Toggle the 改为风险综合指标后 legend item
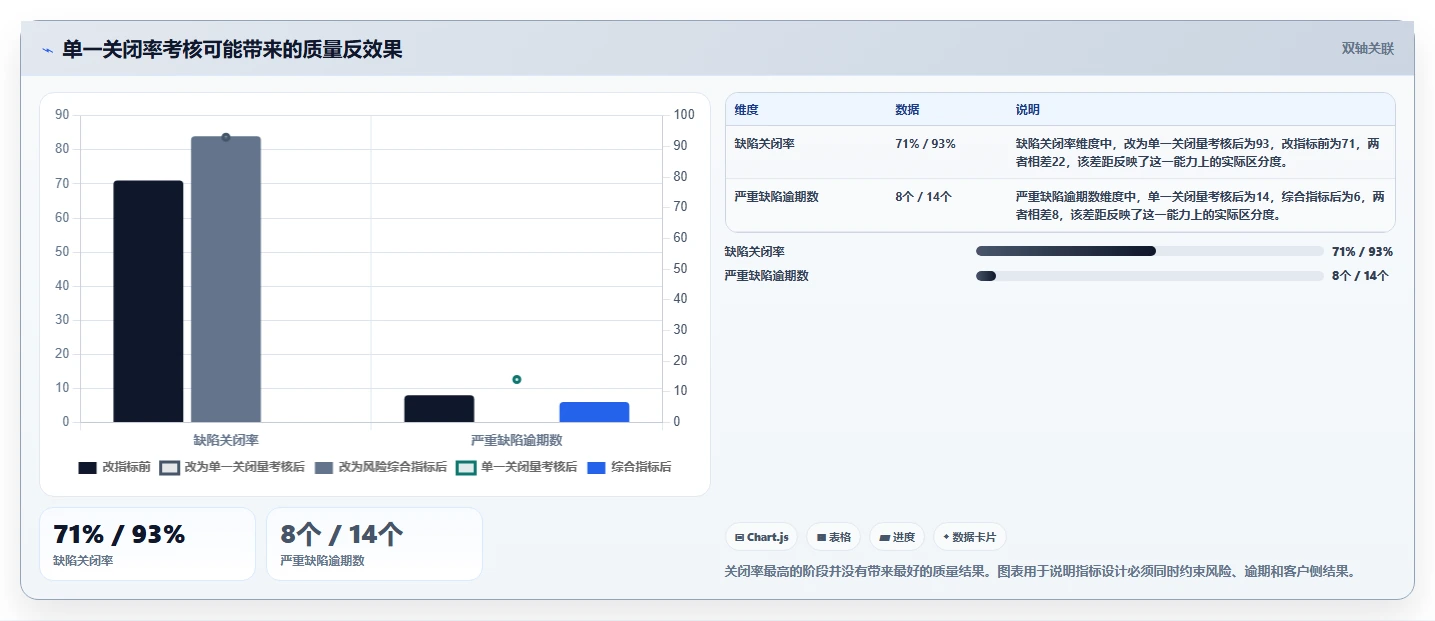1435x621 pixels. tap(381, 467)
